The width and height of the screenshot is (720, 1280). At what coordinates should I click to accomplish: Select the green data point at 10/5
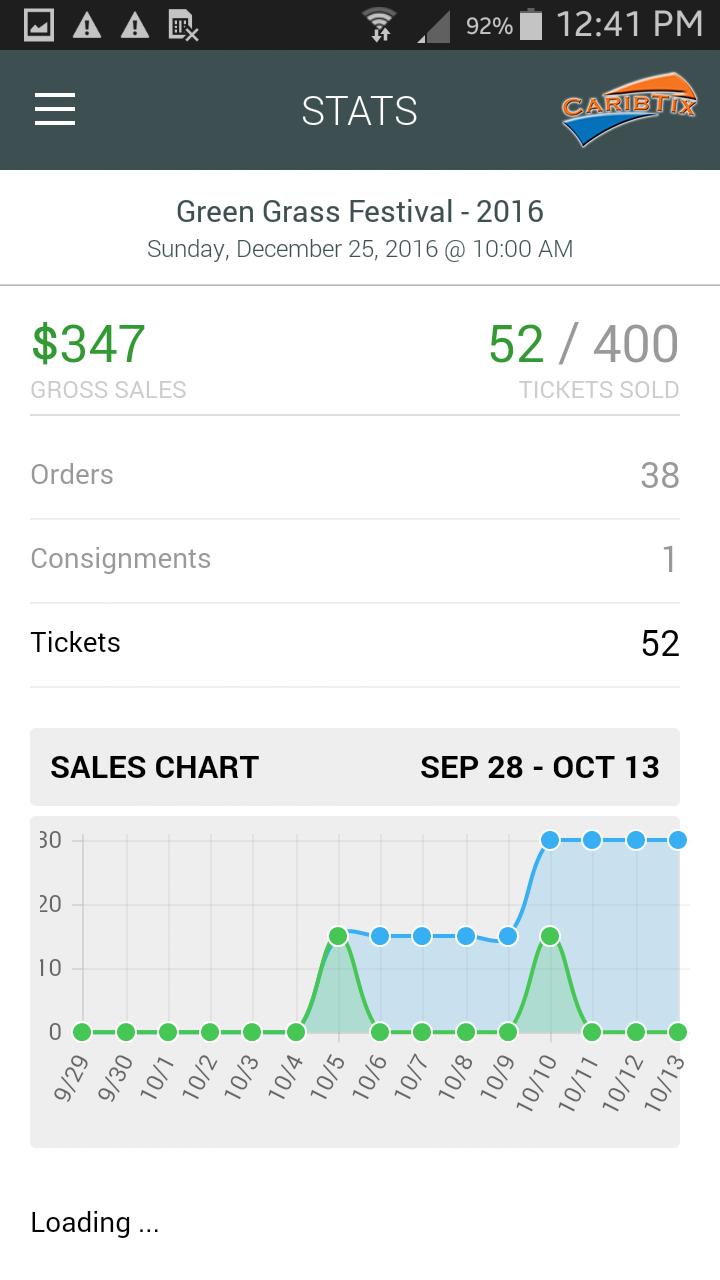[x=337, y=936]
